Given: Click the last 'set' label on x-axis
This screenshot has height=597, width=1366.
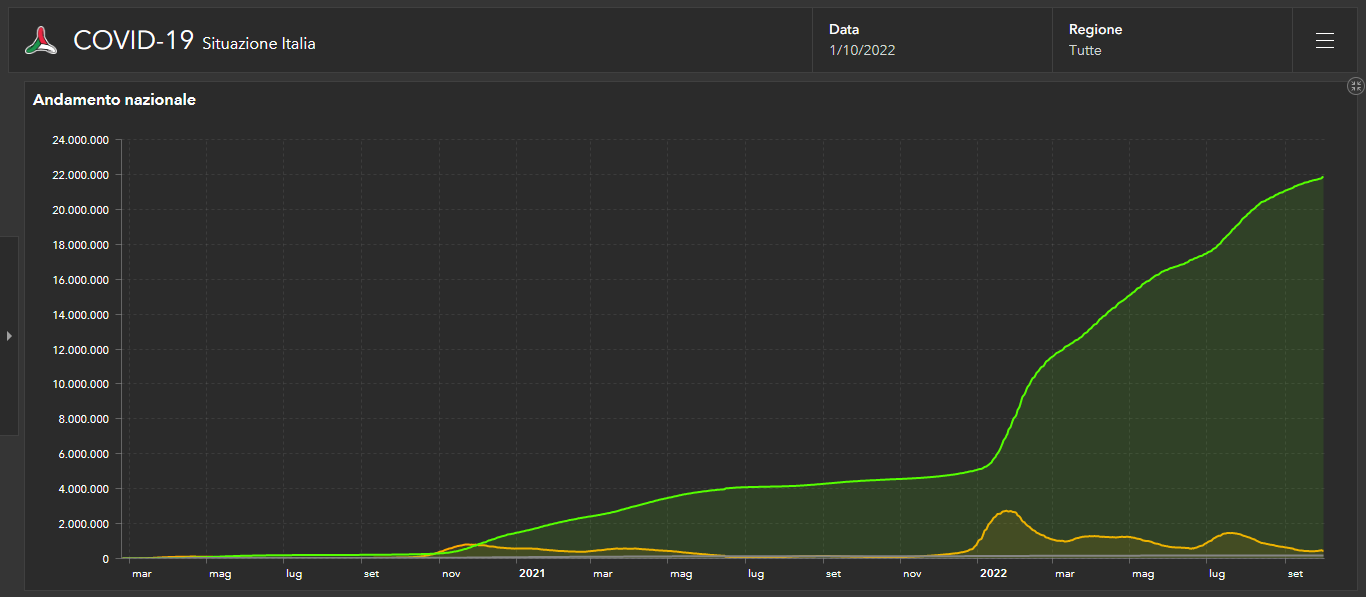Looking at the screenshot, I should 1295,574.
